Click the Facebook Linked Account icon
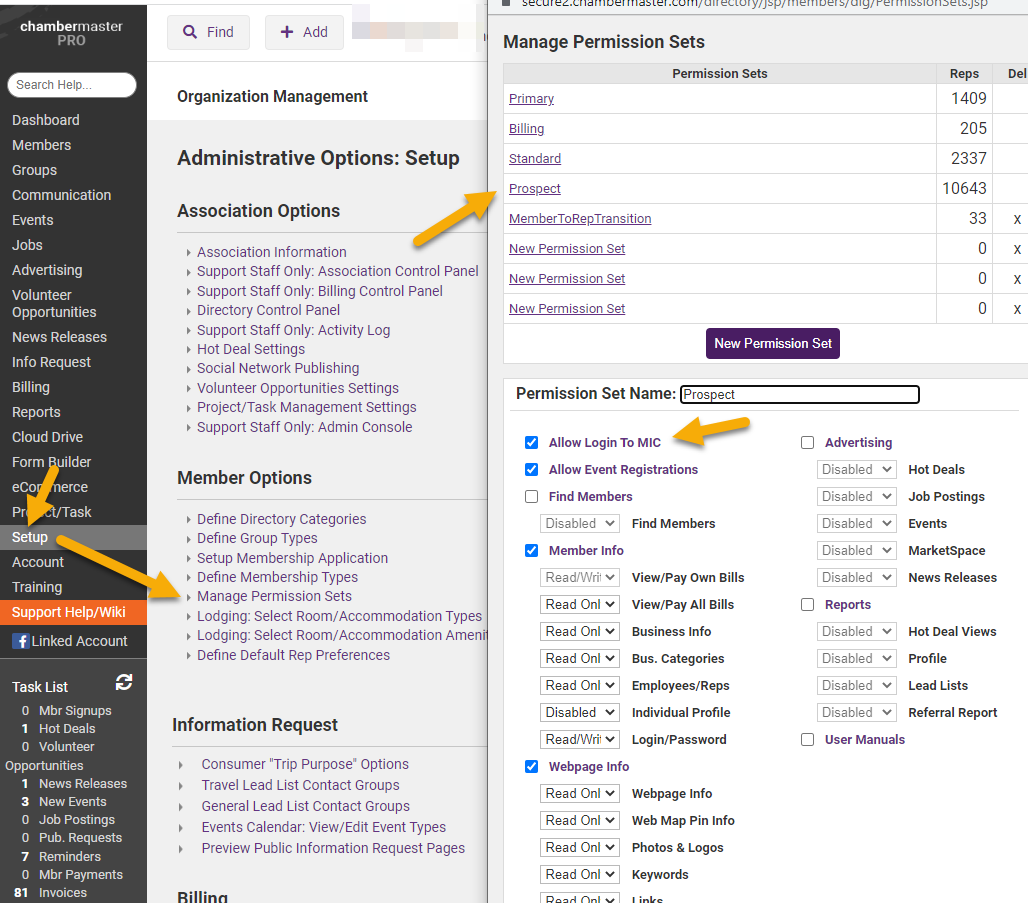Screen dimensions: 1028x903 click(x=20, y=641)
